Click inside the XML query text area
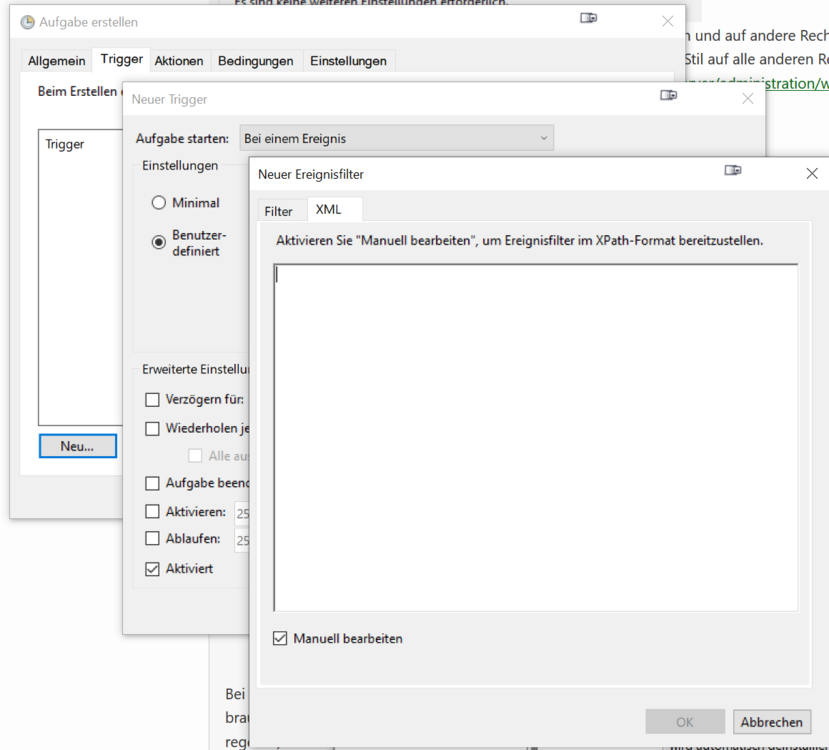829x750 pixels. pyautogui.click(x=535, y=437)
